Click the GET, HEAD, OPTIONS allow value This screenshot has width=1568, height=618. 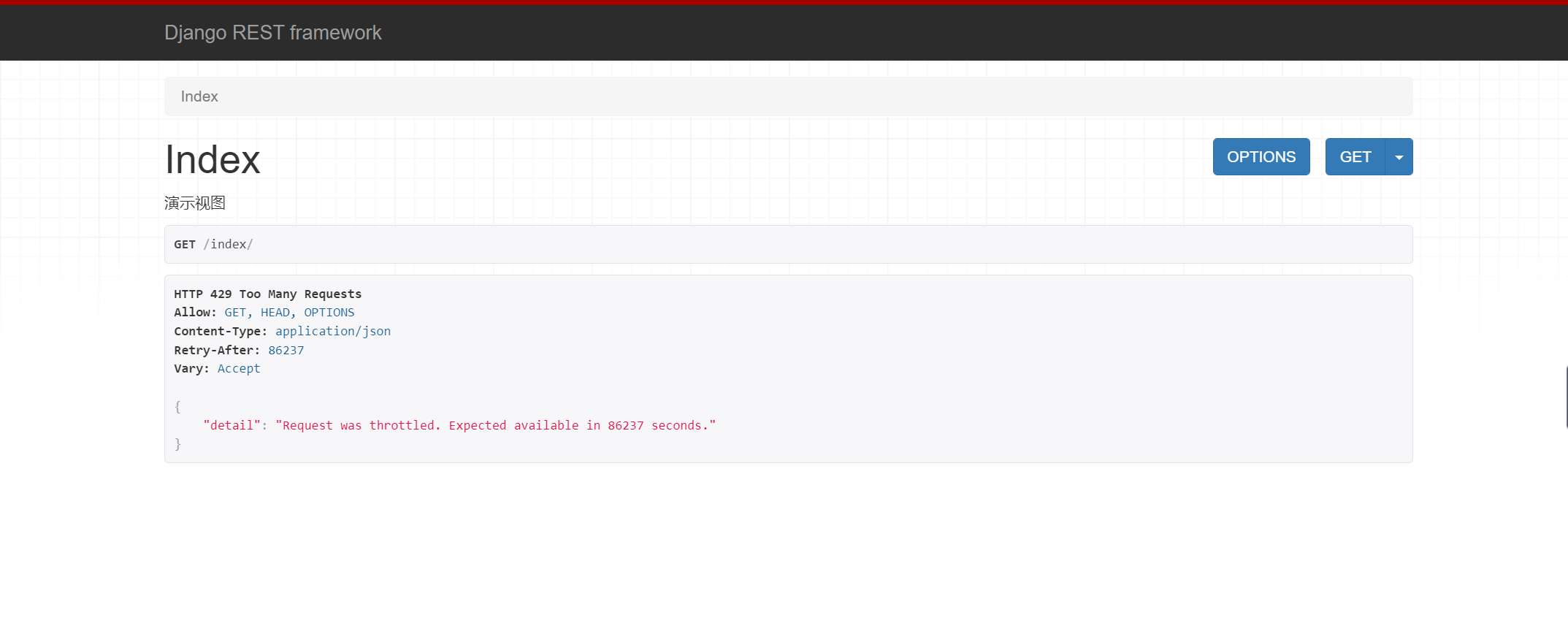pos(289,312)
